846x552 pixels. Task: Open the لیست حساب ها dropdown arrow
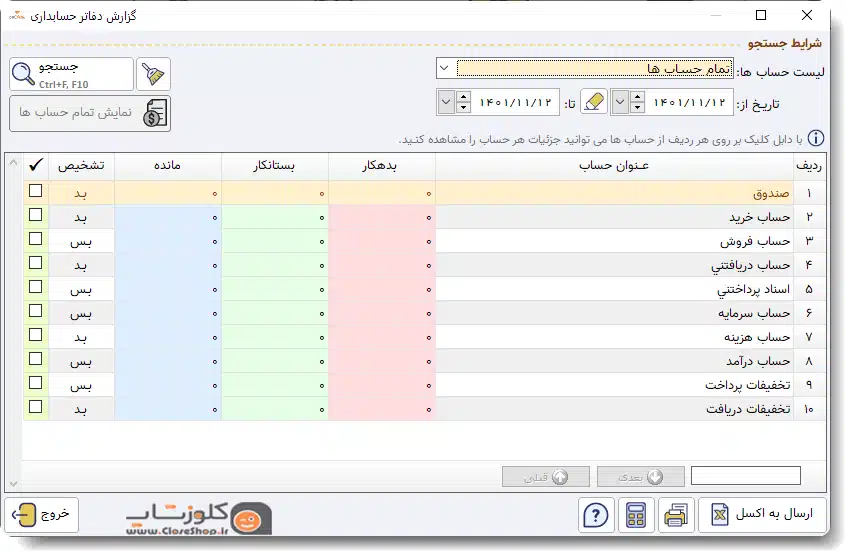coord(445,69)
